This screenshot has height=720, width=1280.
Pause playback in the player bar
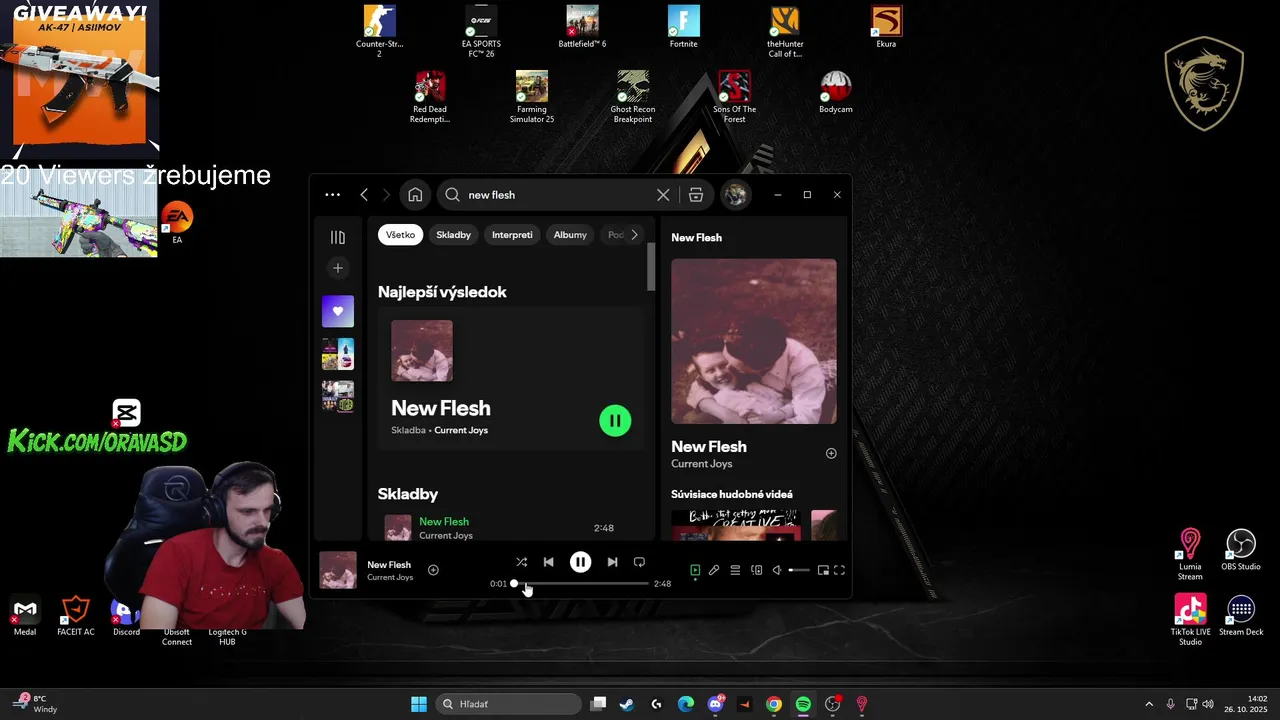pos(580,562)
